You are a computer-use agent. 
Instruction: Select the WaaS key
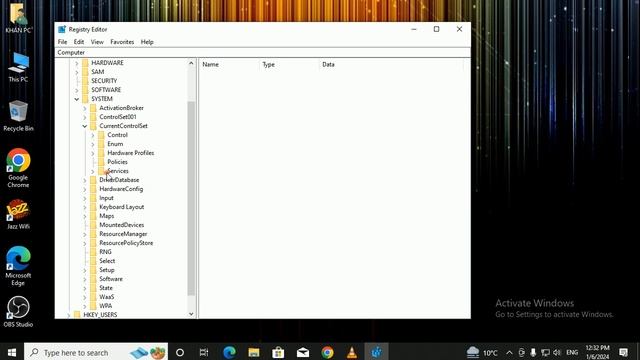(x=107, y=297)
